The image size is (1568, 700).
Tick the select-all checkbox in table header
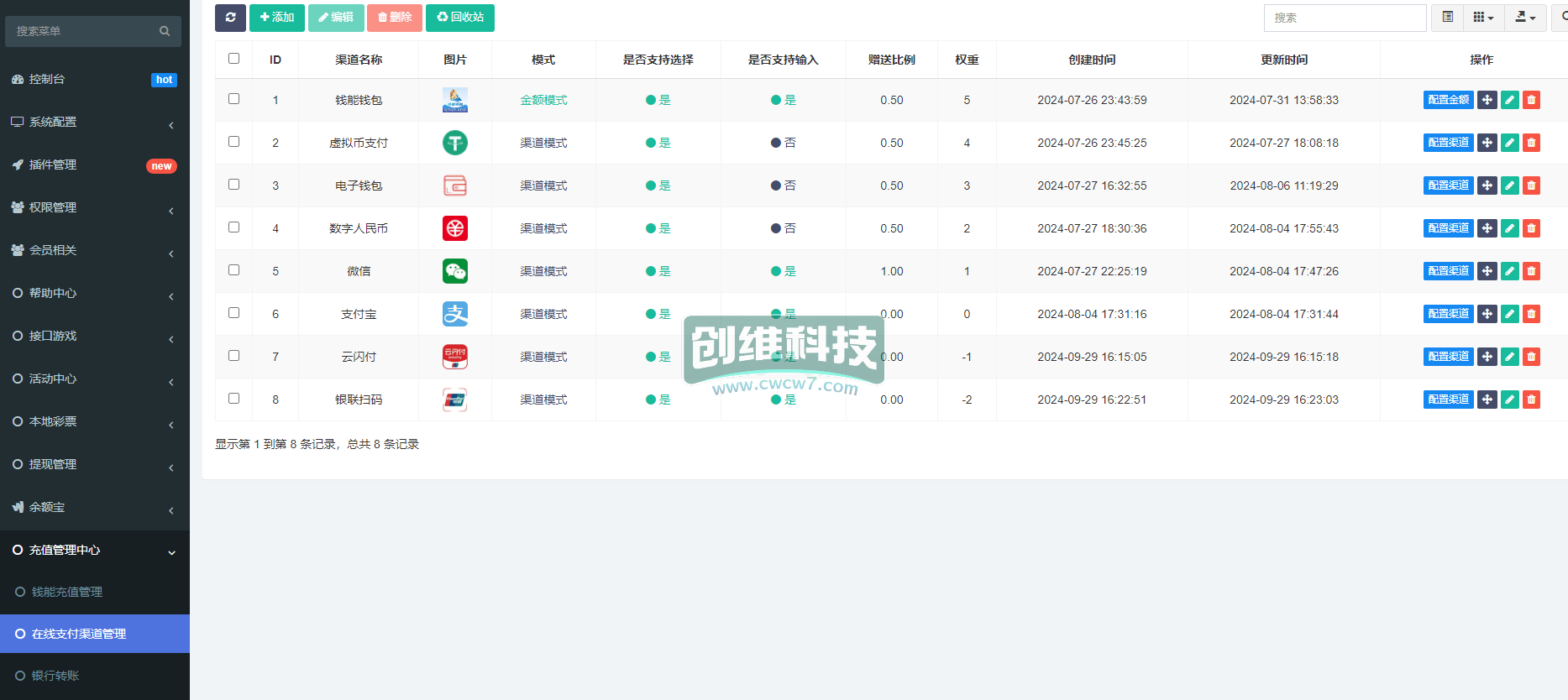[x=233, y=58]
